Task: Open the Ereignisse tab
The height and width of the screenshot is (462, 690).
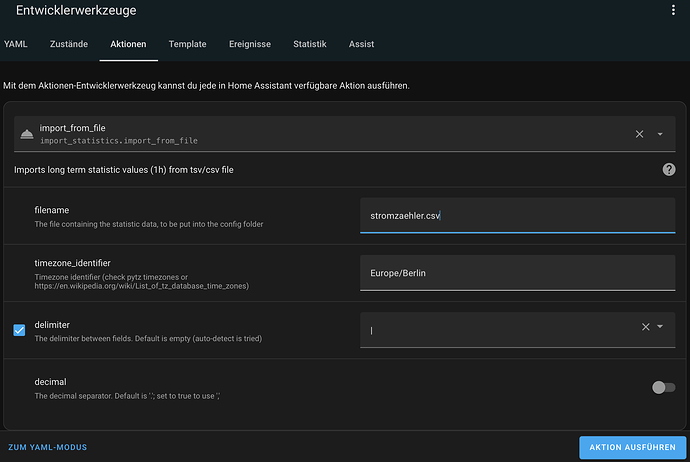Action: click(x=250, y=44)
